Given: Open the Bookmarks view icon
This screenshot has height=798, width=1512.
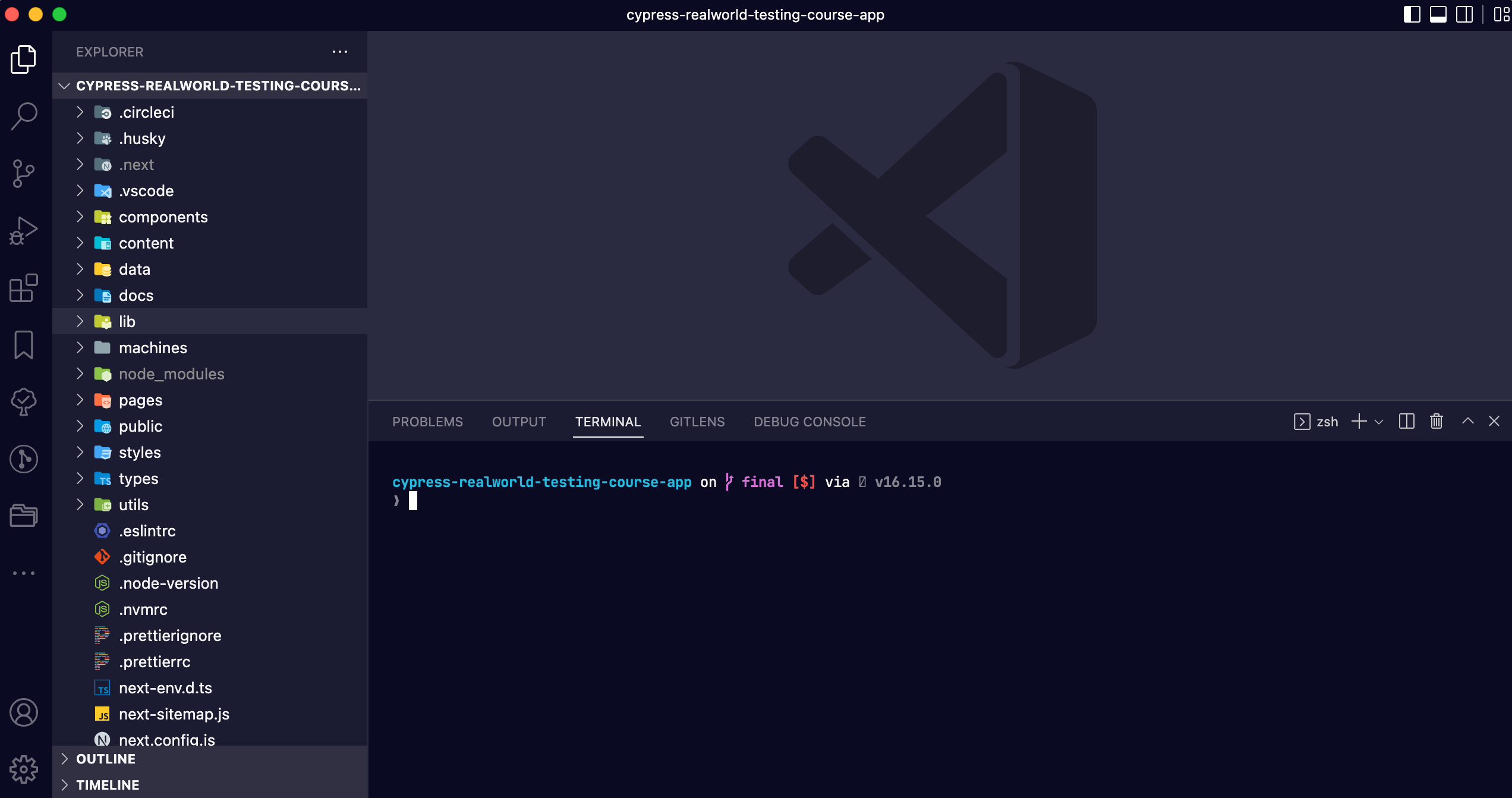Looking at the screenshot, I should coord(24,345).
